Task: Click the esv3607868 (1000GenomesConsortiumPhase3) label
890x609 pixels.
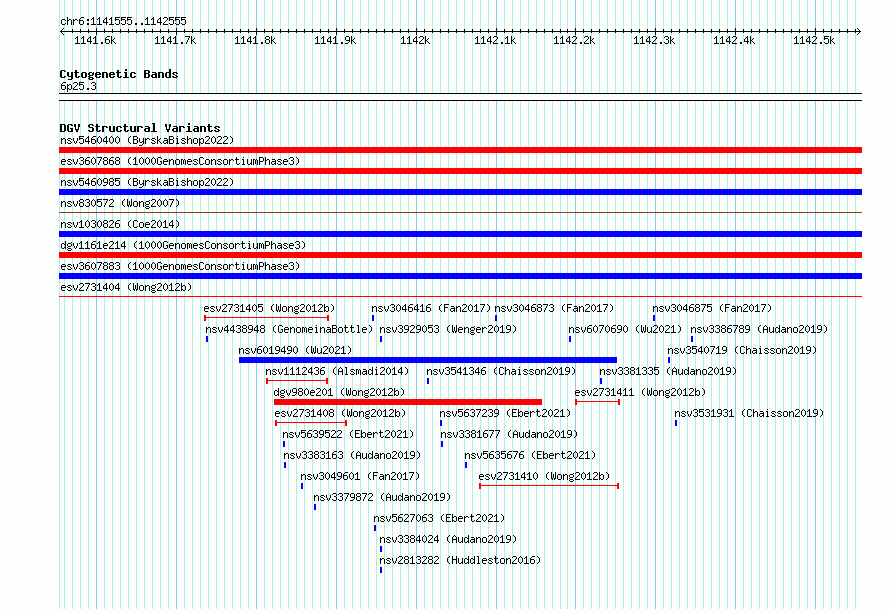Action: (180, 161)
